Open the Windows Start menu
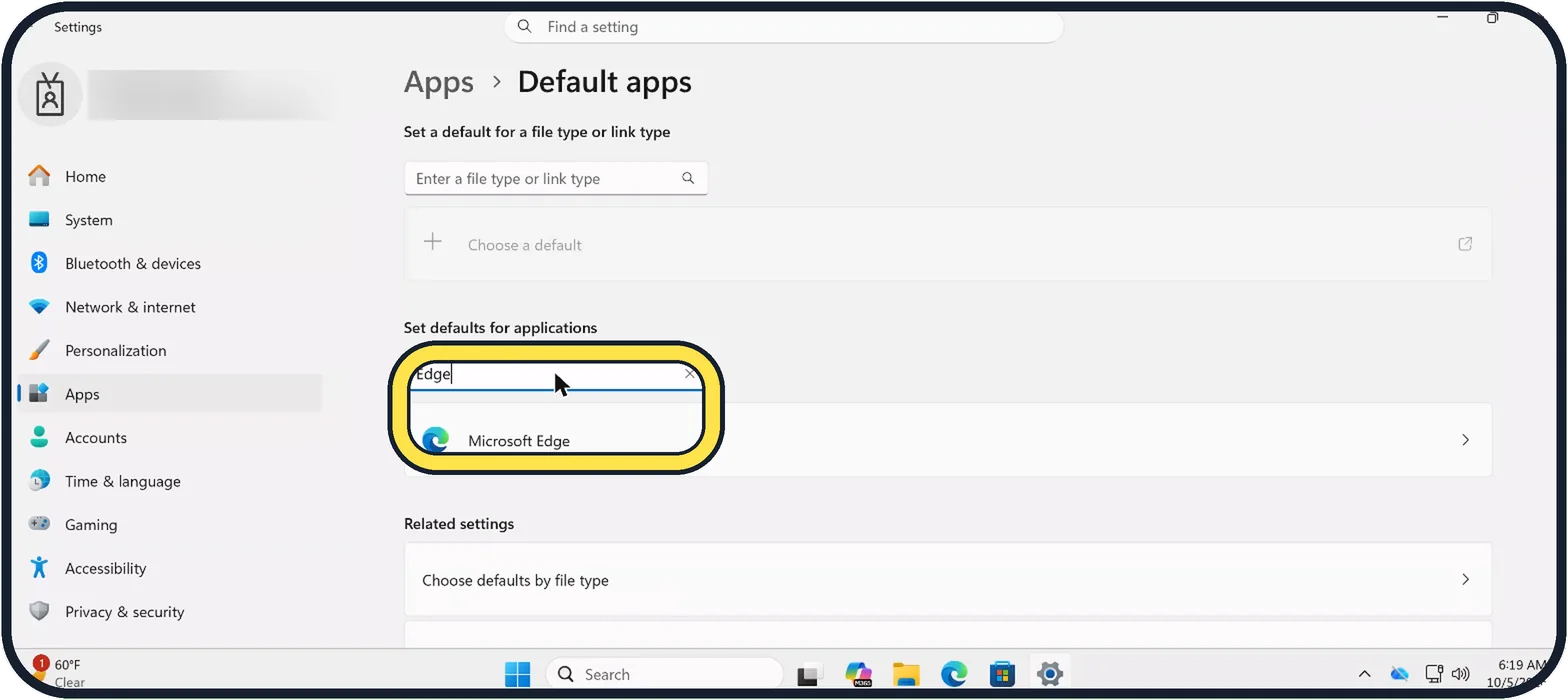This screenshot has height=700, width=1568. (518, 675)
